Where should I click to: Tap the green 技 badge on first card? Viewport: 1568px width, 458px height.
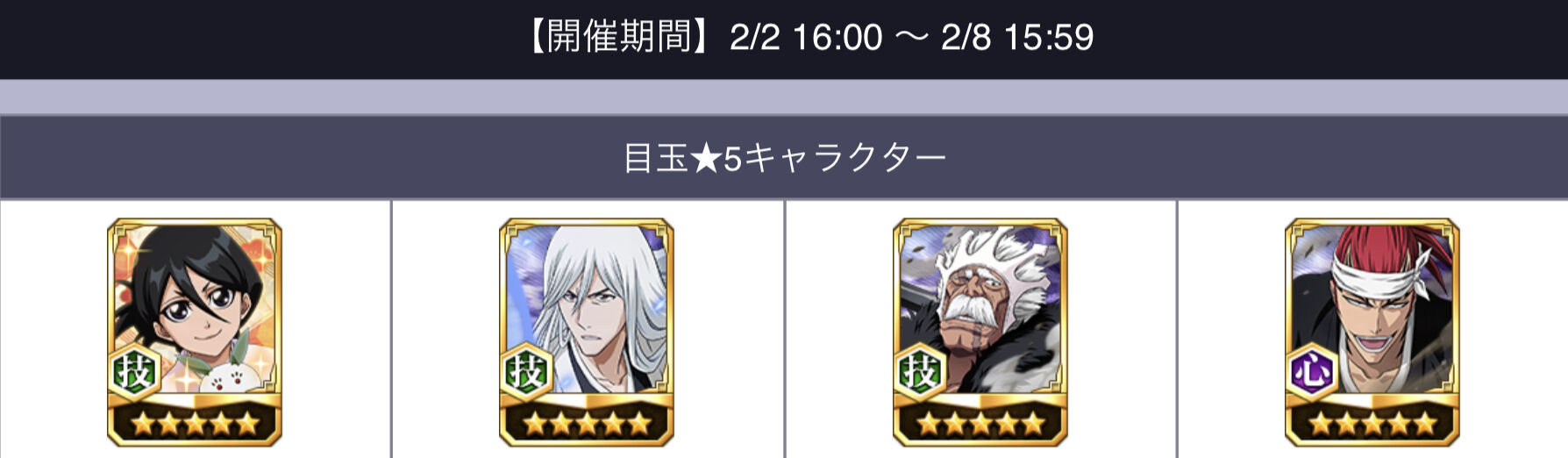click(134, 373)
